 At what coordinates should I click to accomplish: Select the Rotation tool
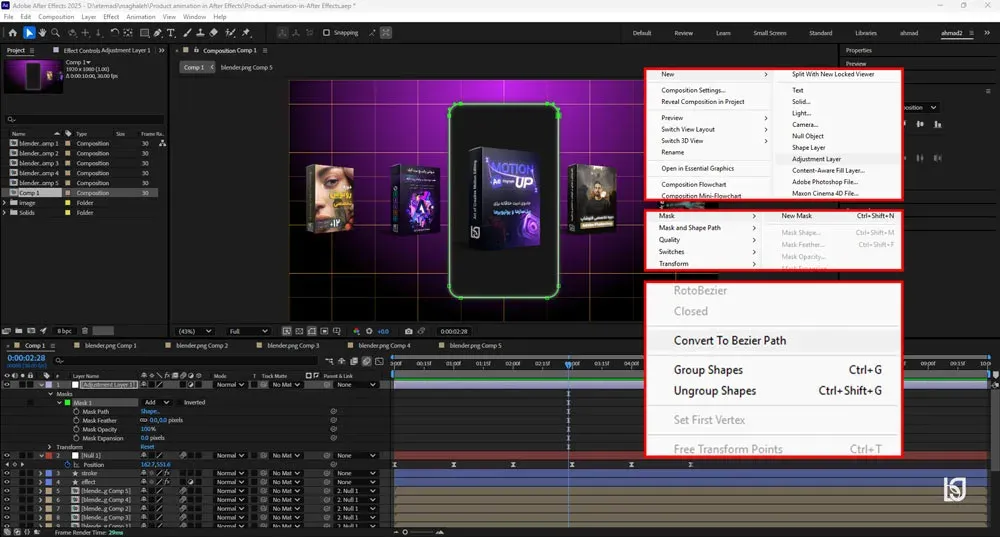(114, 33)
